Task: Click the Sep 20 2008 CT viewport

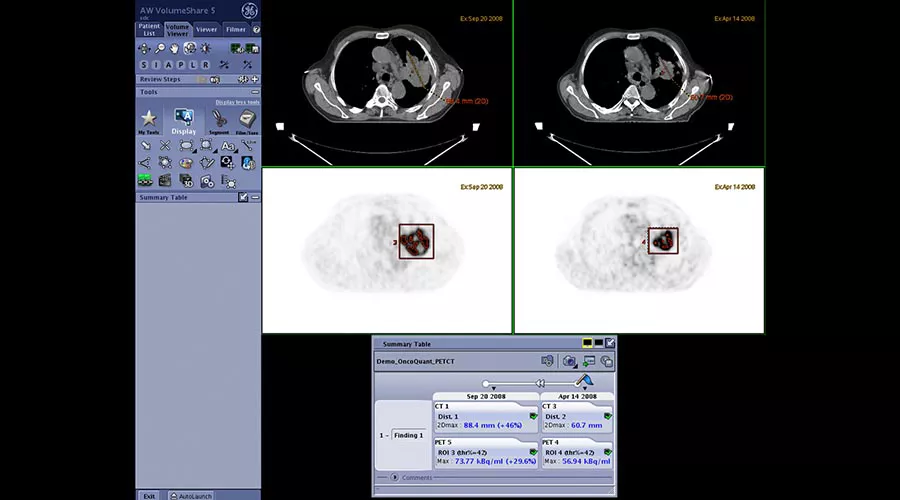Action: click(387, 84)
